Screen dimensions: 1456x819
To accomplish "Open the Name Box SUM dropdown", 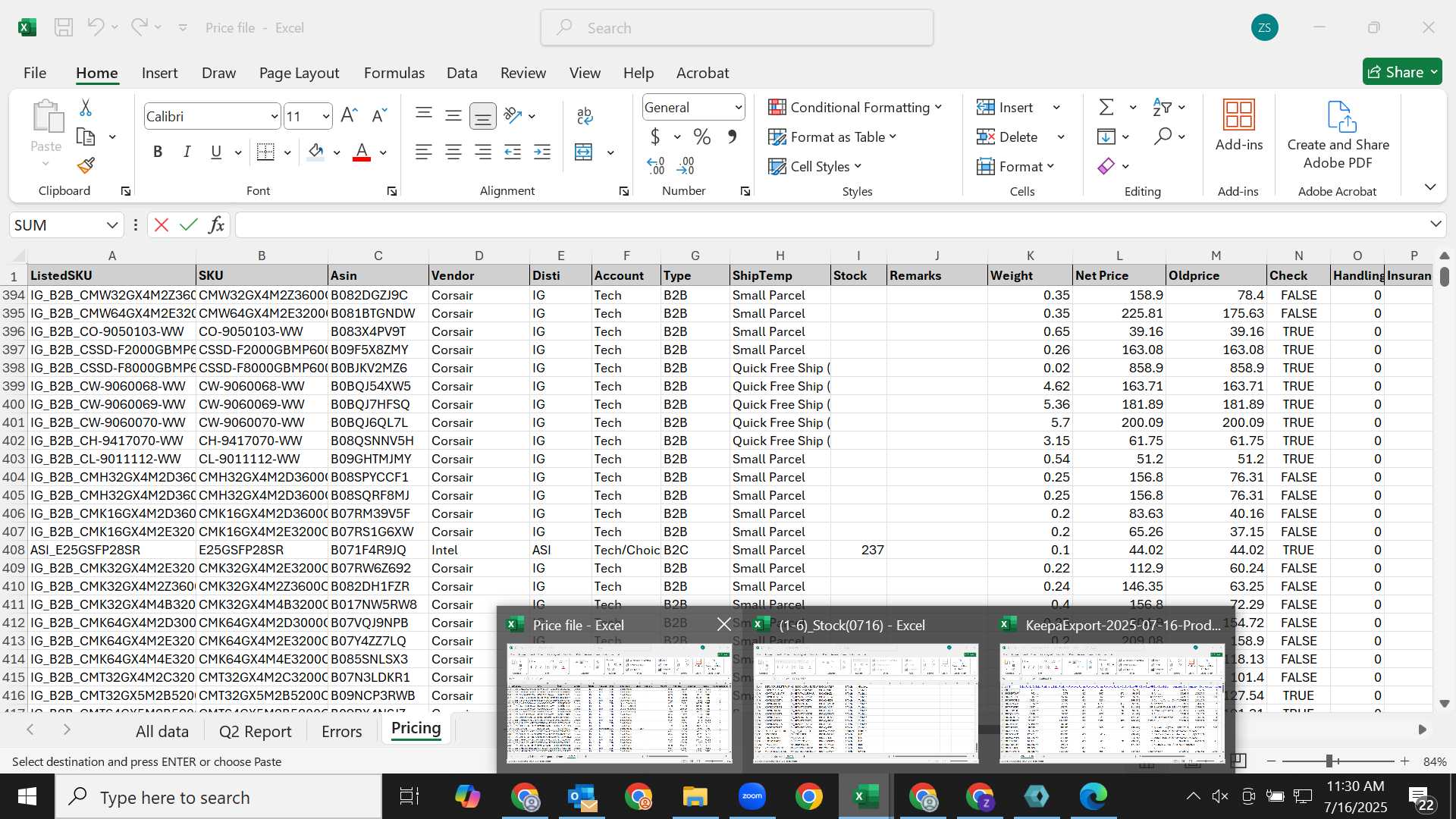I will (x=111, y=225).
